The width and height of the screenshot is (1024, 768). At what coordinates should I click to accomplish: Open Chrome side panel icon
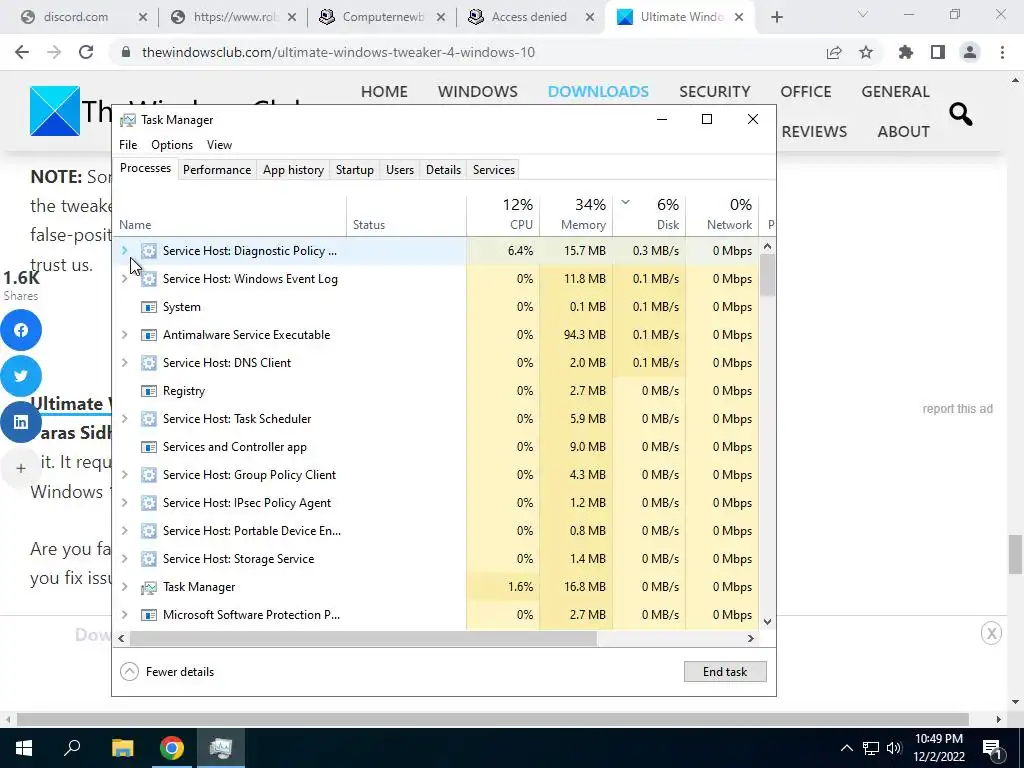pos(938,52)
